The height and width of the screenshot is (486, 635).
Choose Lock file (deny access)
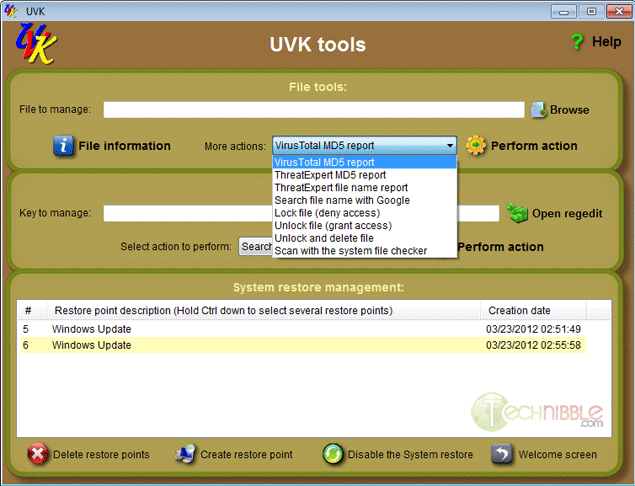(364, 213)
